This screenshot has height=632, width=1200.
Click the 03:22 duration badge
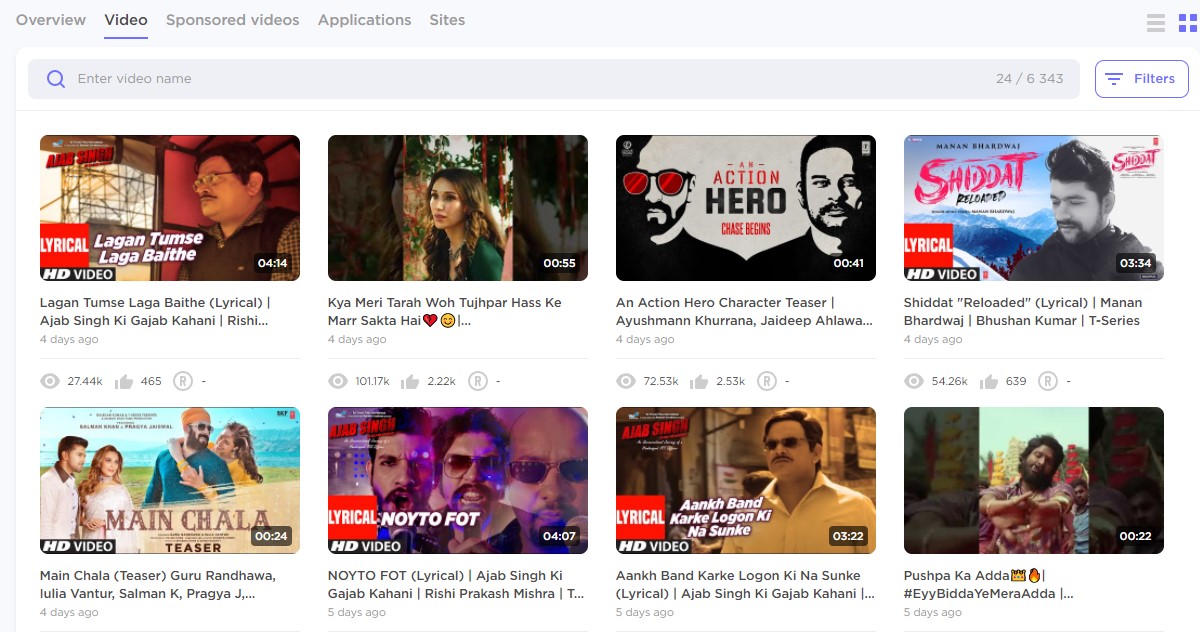click(x=848, y=536)
